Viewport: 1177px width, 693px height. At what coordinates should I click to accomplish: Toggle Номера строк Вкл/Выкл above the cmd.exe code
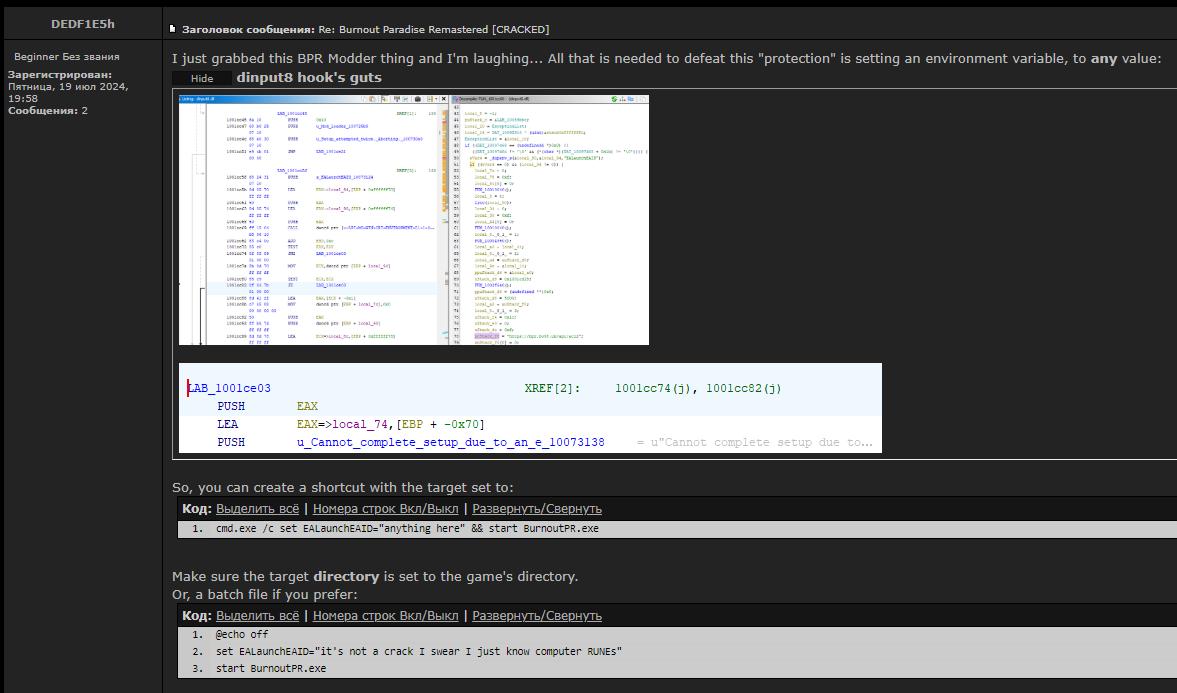click(x=385, y=509)
